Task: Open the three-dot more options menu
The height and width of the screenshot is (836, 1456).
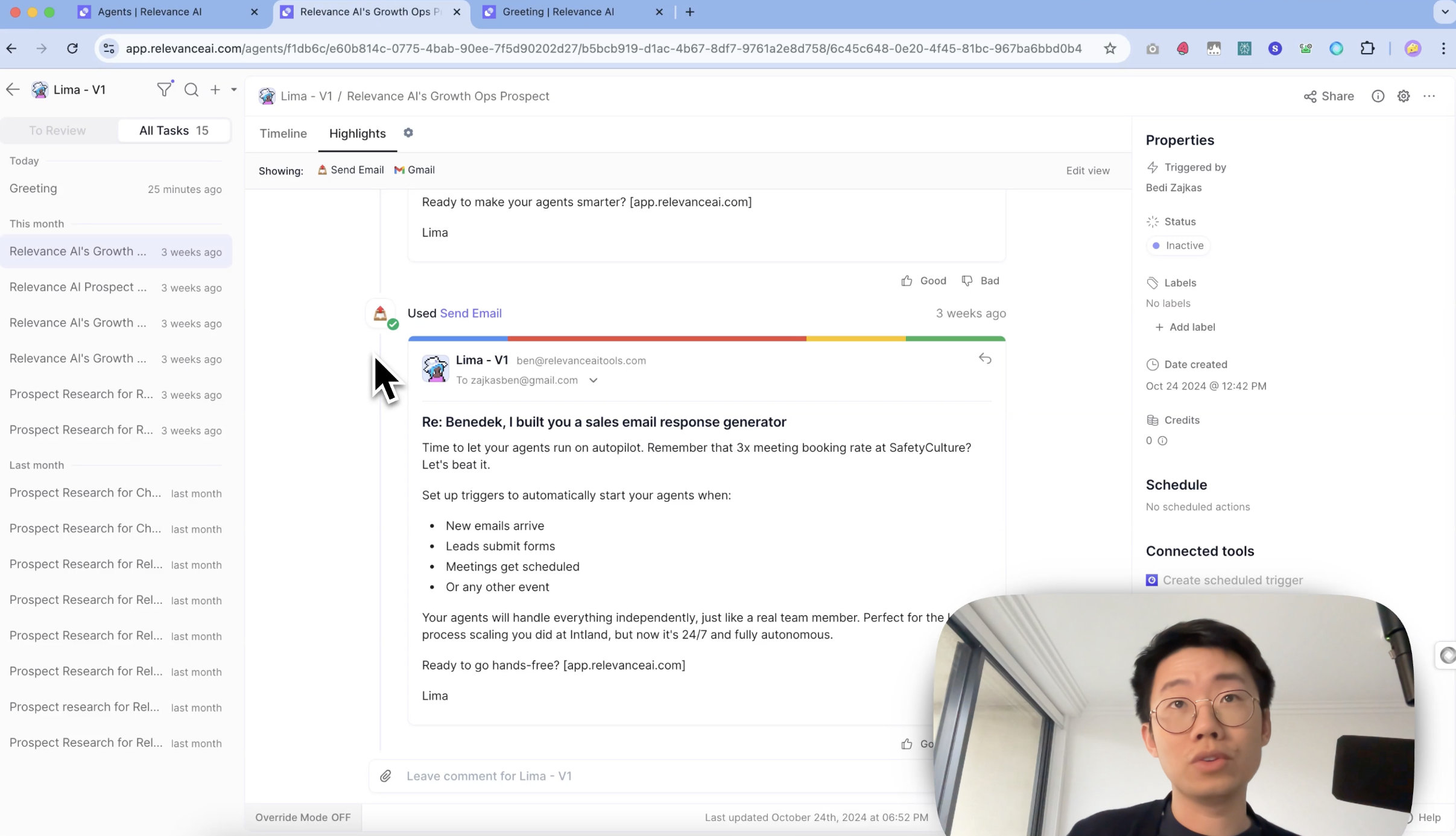Action: click(x=1429, y=96)
